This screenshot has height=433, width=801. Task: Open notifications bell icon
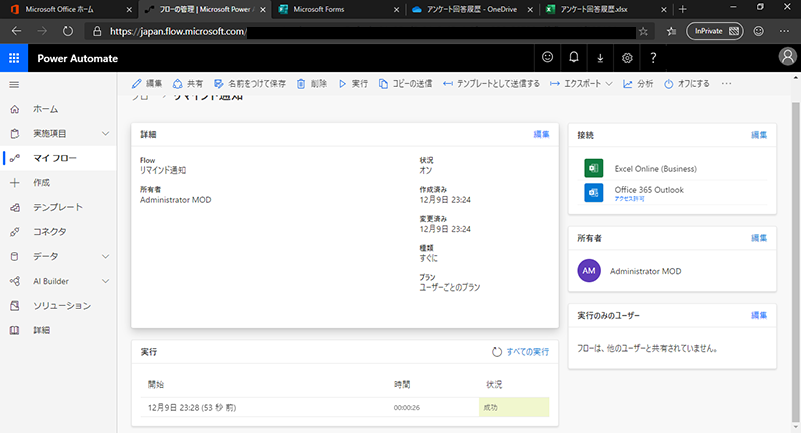pyautogui.click(x=574, y=58)
